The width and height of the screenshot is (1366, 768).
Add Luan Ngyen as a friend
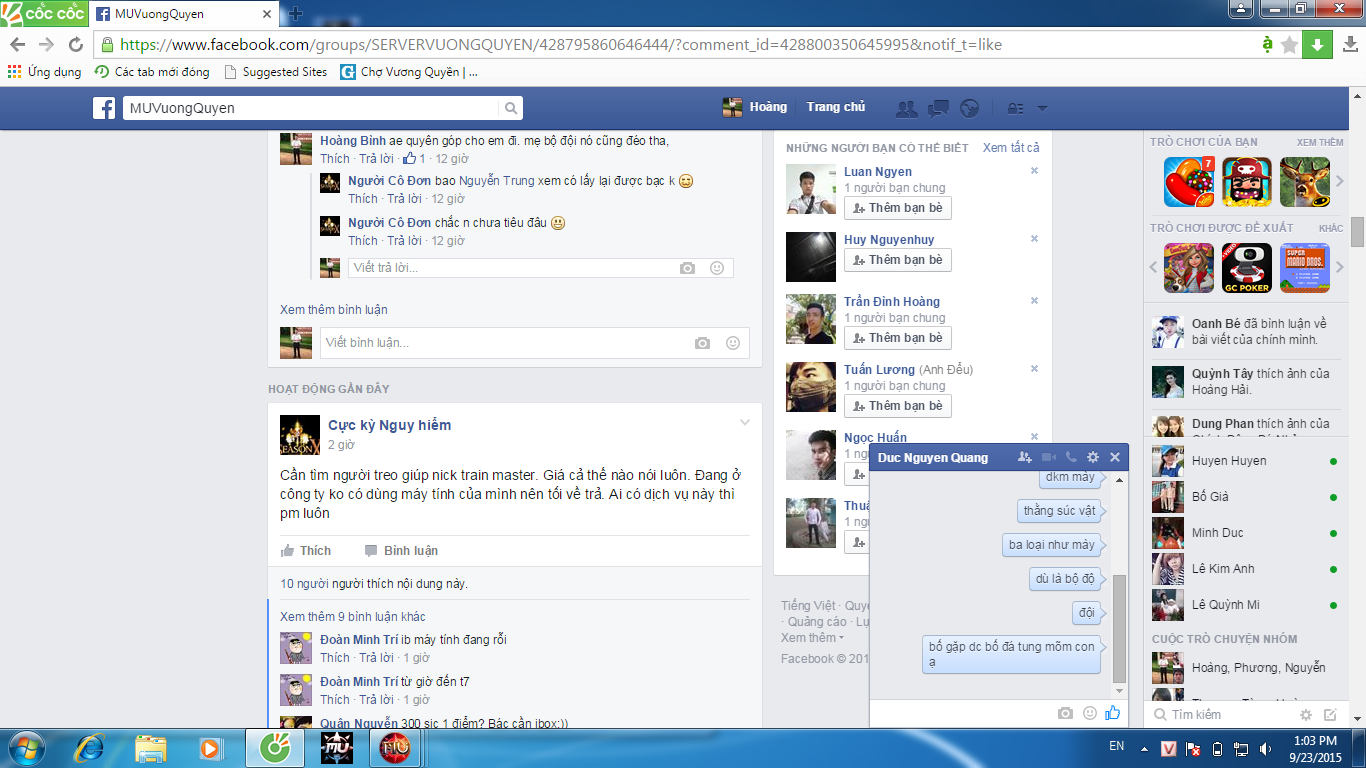[897, 208]
